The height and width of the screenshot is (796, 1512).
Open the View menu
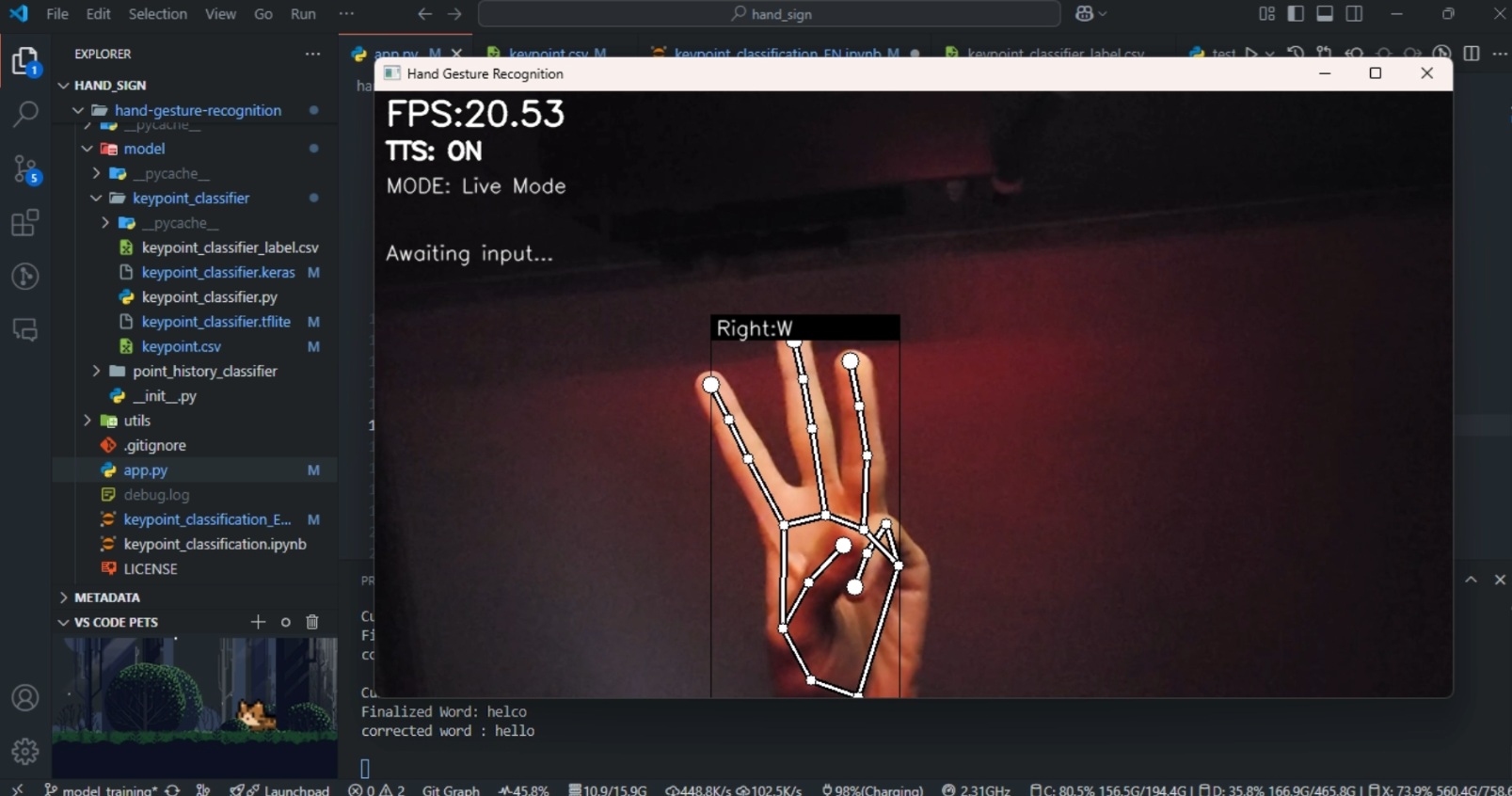pyautogui.click(x=220, y=14)
